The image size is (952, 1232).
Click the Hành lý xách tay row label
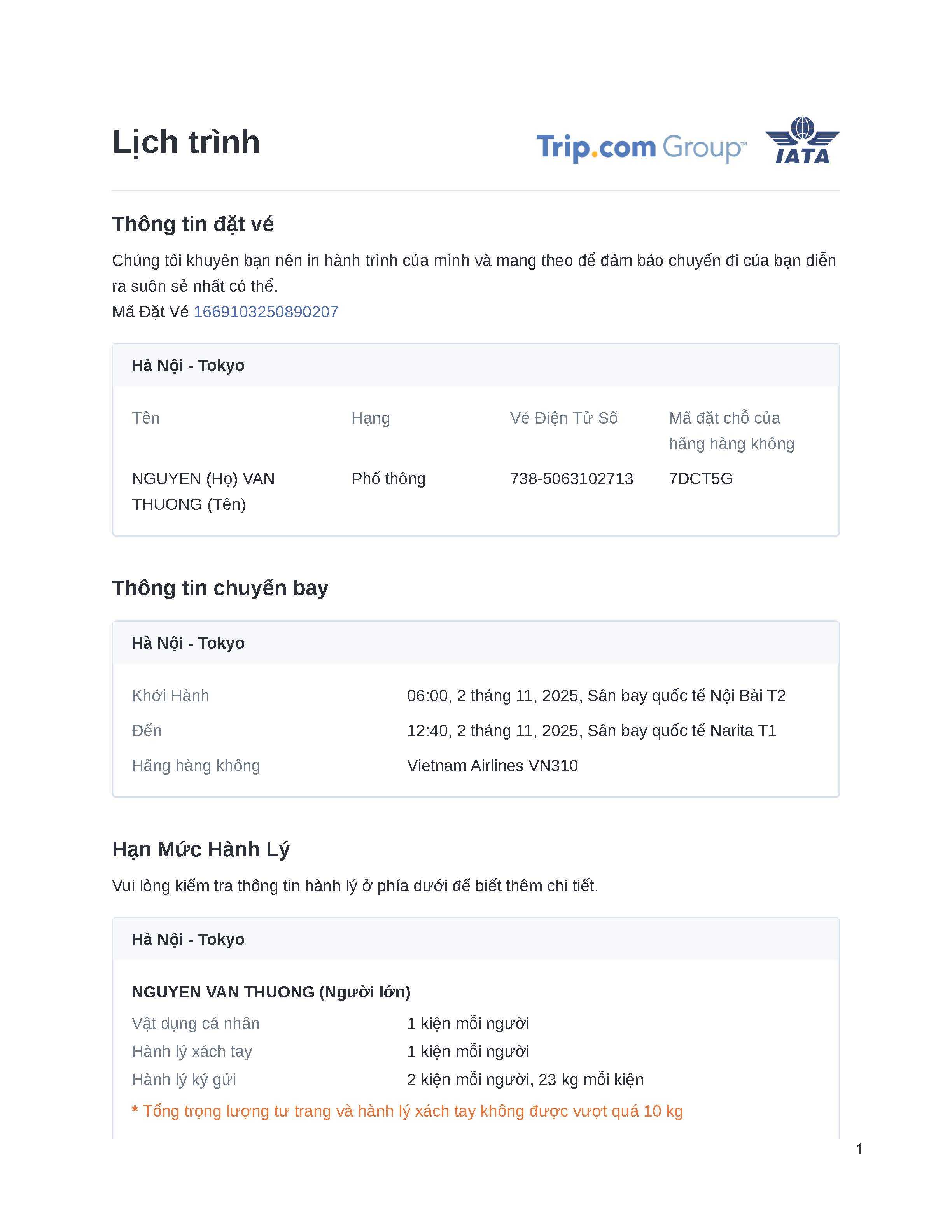click(x=192, y=1051)
